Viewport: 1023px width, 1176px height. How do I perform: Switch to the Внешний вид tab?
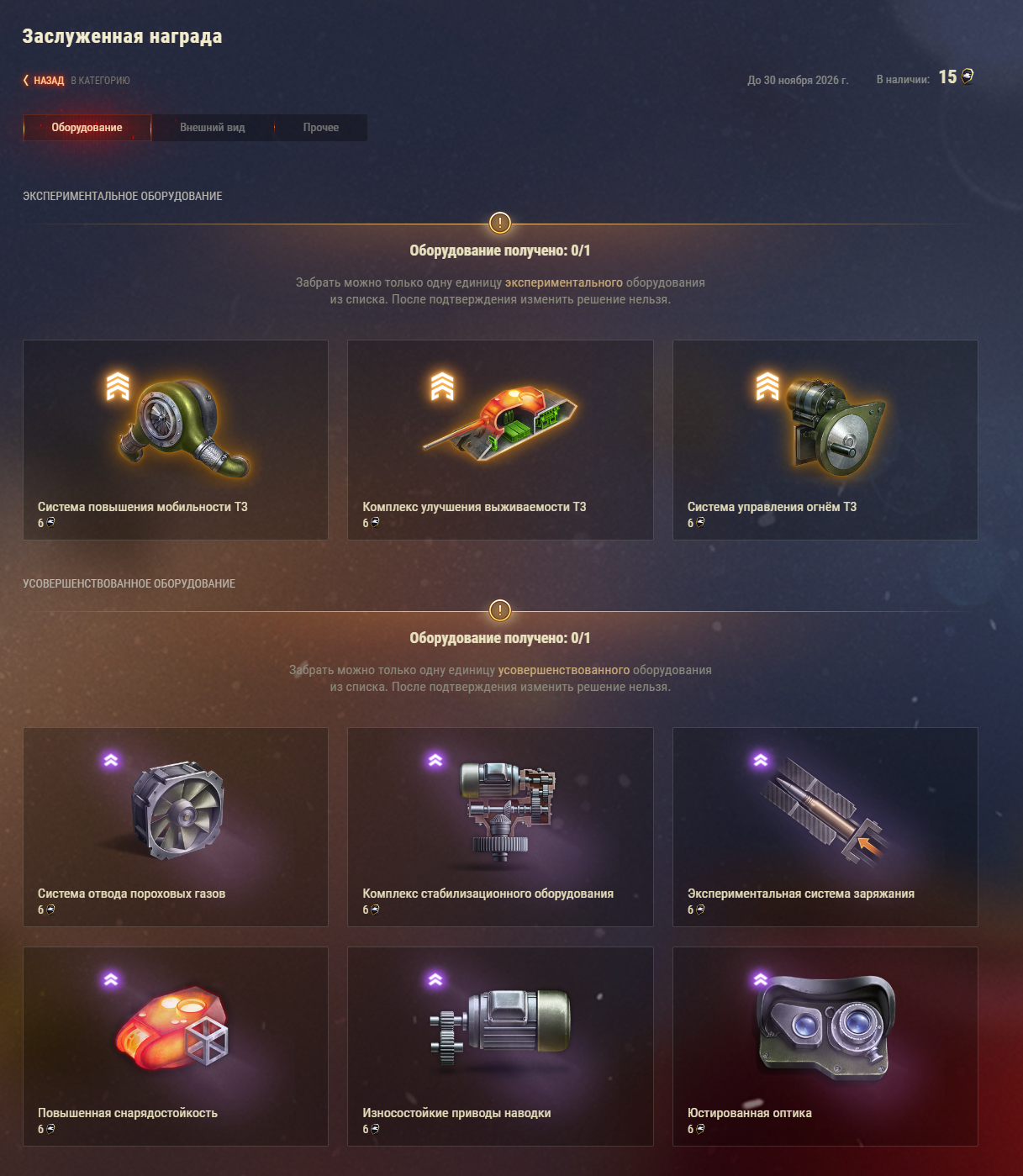[213, 128]
